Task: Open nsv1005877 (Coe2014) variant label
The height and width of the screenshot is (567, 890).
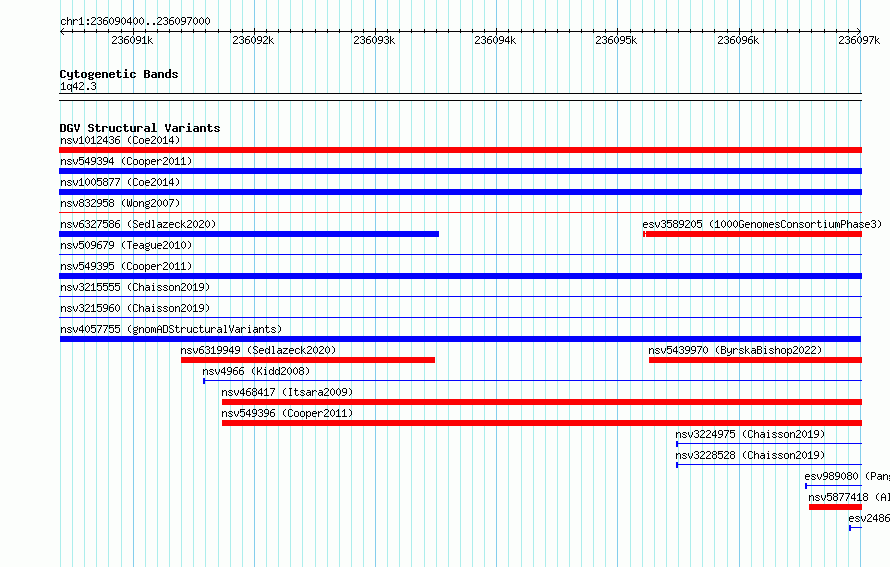Action: [x=120, y=182]
